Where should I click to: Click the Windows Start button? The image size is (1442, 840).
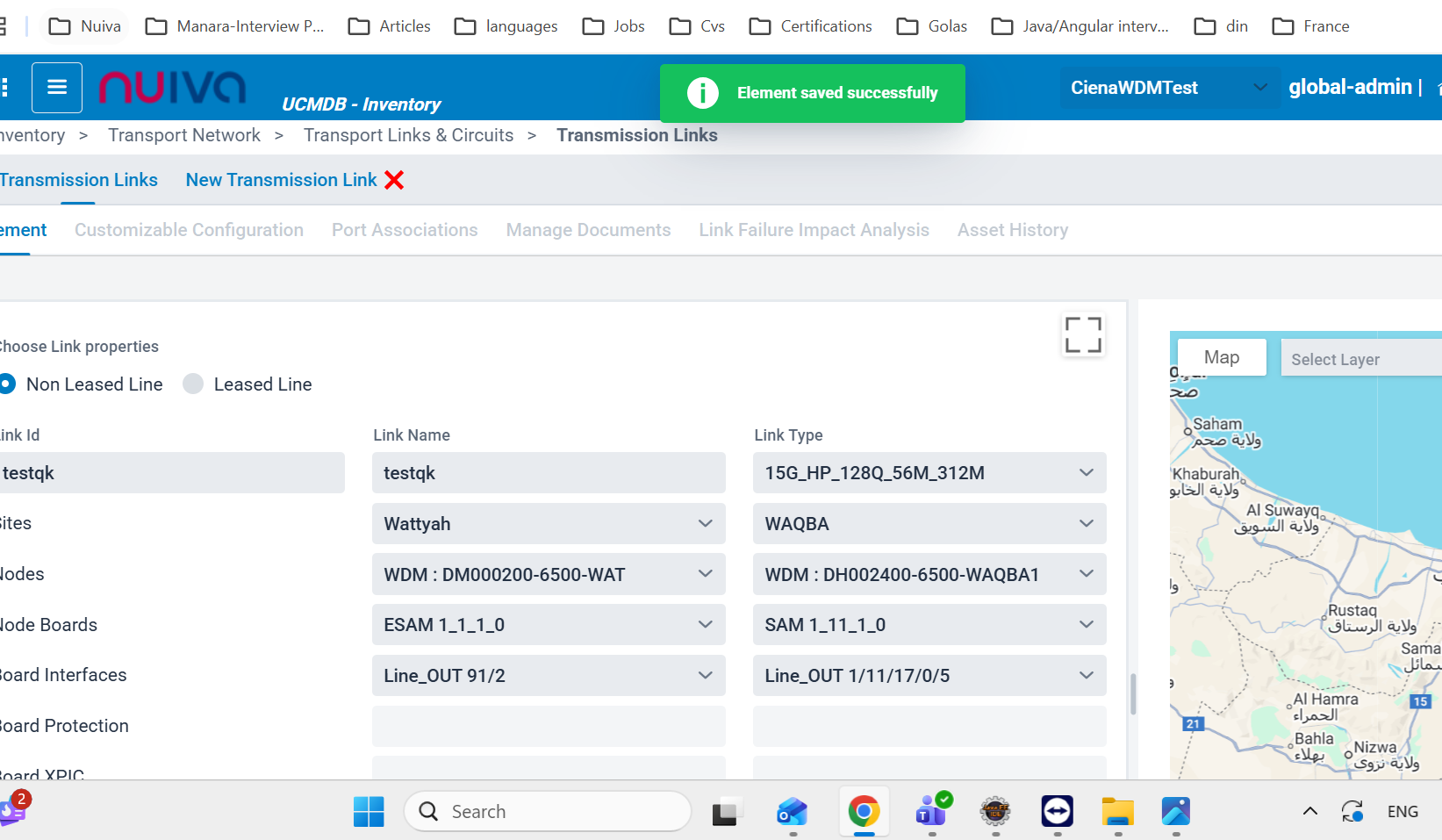coord(369,812)
